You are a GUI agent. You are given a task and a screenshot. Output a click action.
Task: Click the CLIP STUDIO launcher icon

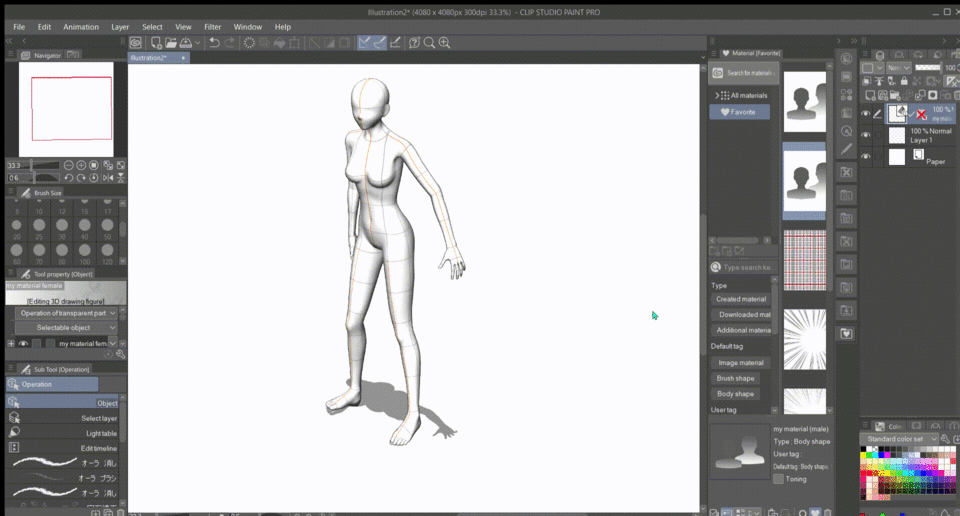coord(135,43)
